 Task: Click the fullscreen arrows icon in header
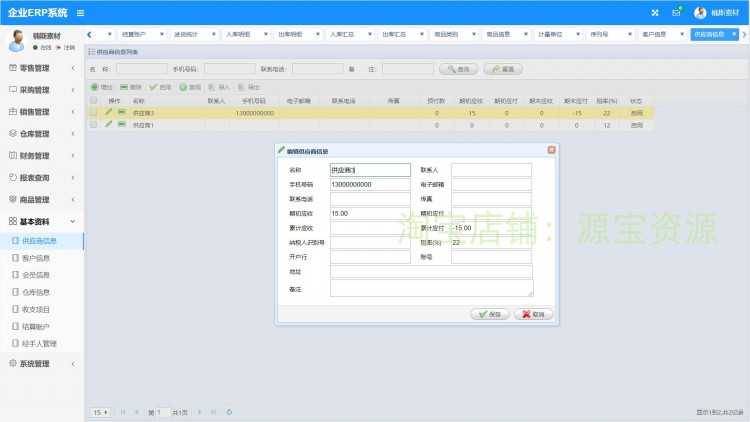pos(655,13)
